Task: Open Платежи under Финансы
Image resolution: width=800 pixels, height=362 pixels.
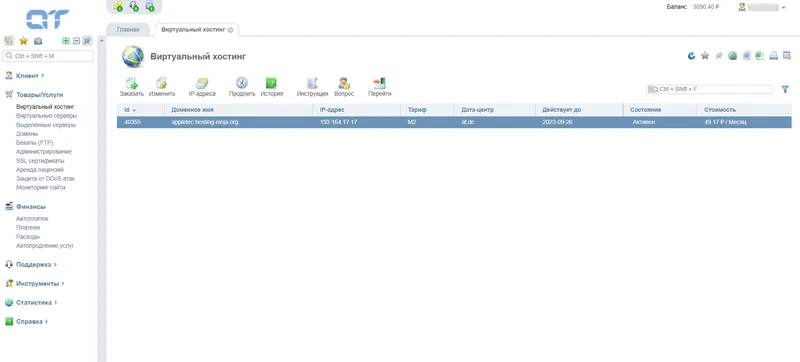Action: pos(28,227)
